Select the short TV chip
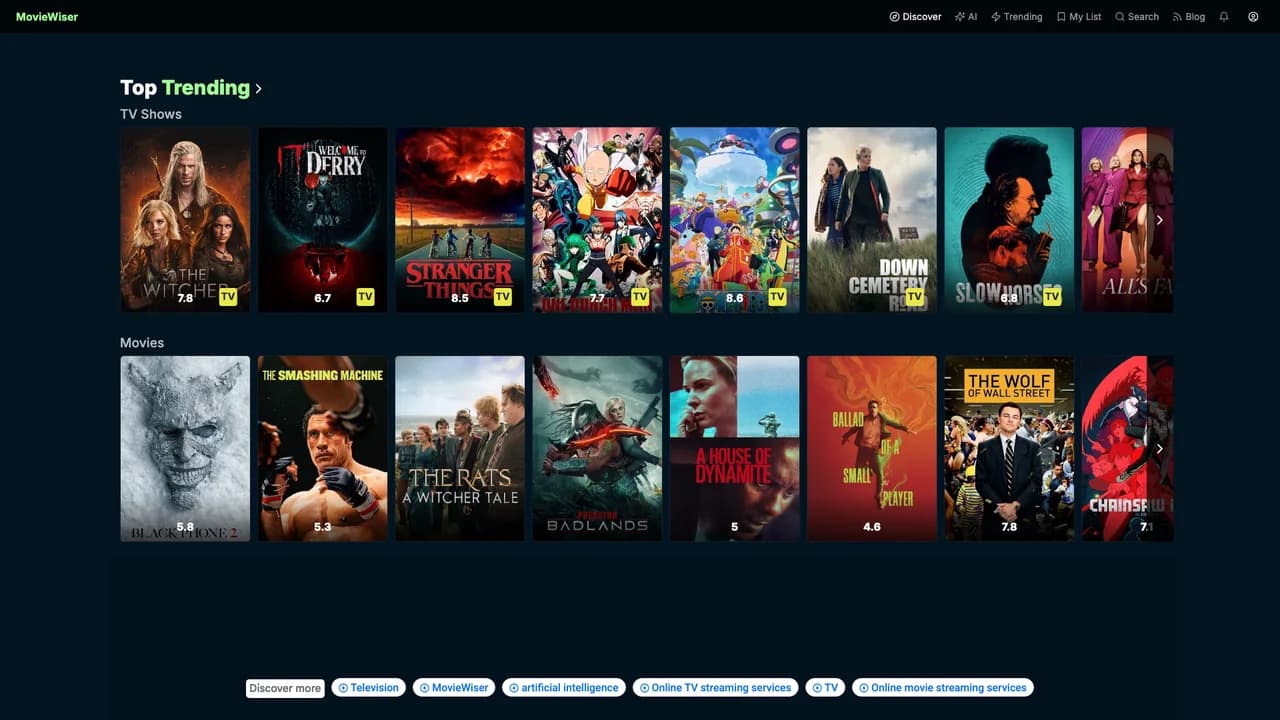Image resolution: width=1280 pixels, height=720 pixels. [825, 688]
